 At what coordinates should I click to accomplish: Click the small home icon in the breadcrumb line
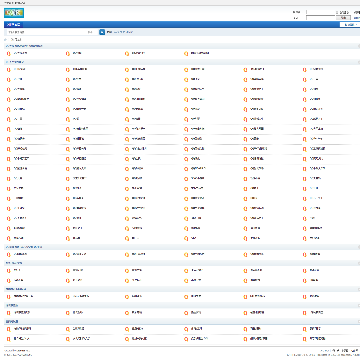pyautogui.click(x=6, y=39)
